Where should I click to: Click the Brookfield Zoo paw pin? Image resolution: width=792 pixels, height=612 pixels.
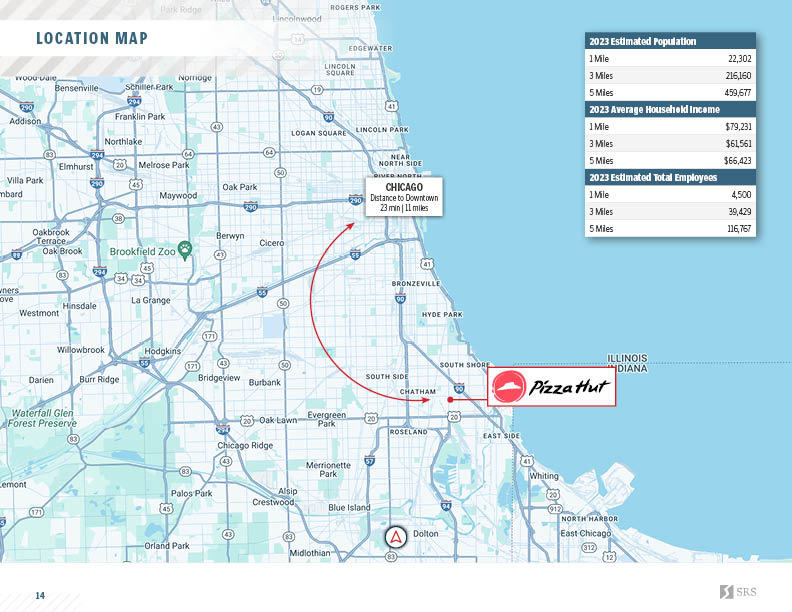185,250
